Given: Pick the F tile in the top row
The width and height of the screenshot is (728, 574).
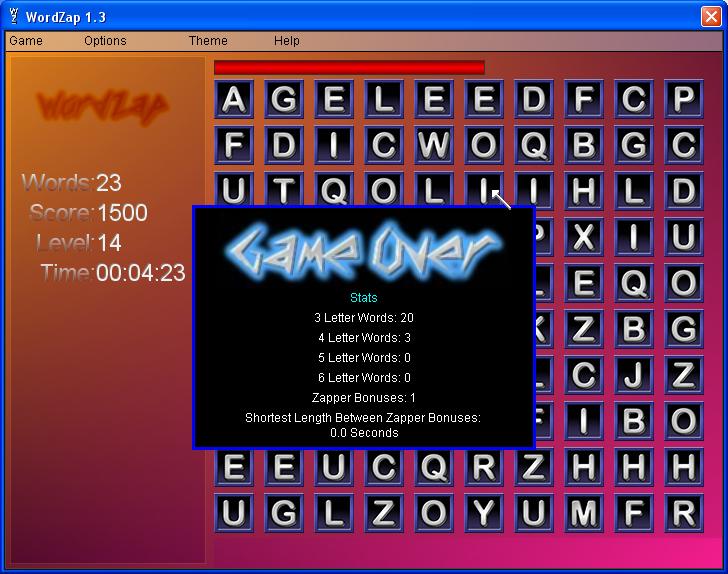Looking at the screenshot, I should tap(584, 99).
